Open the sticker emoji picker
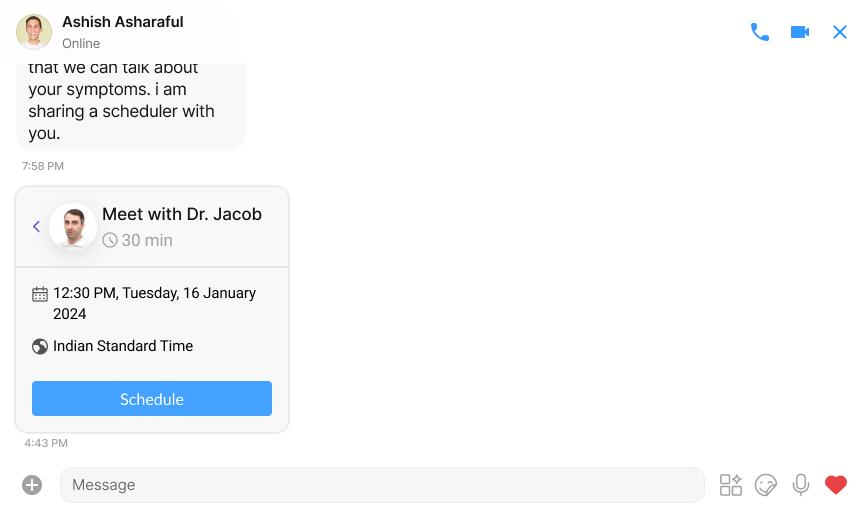This screenshot has width=868, height=517. click(766, 485)
